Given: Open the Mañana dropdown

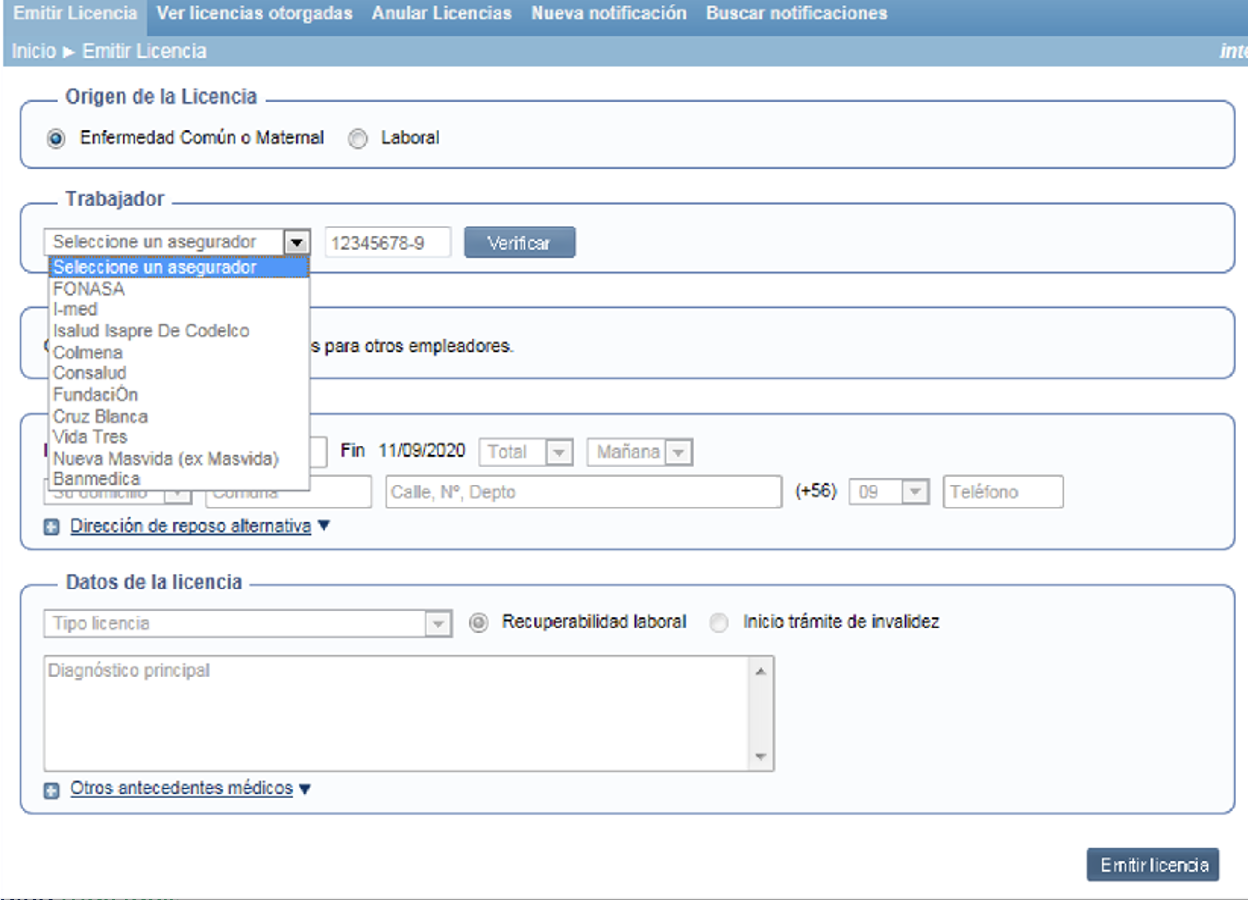Looking at the screenshot, I should pos(679,453).
